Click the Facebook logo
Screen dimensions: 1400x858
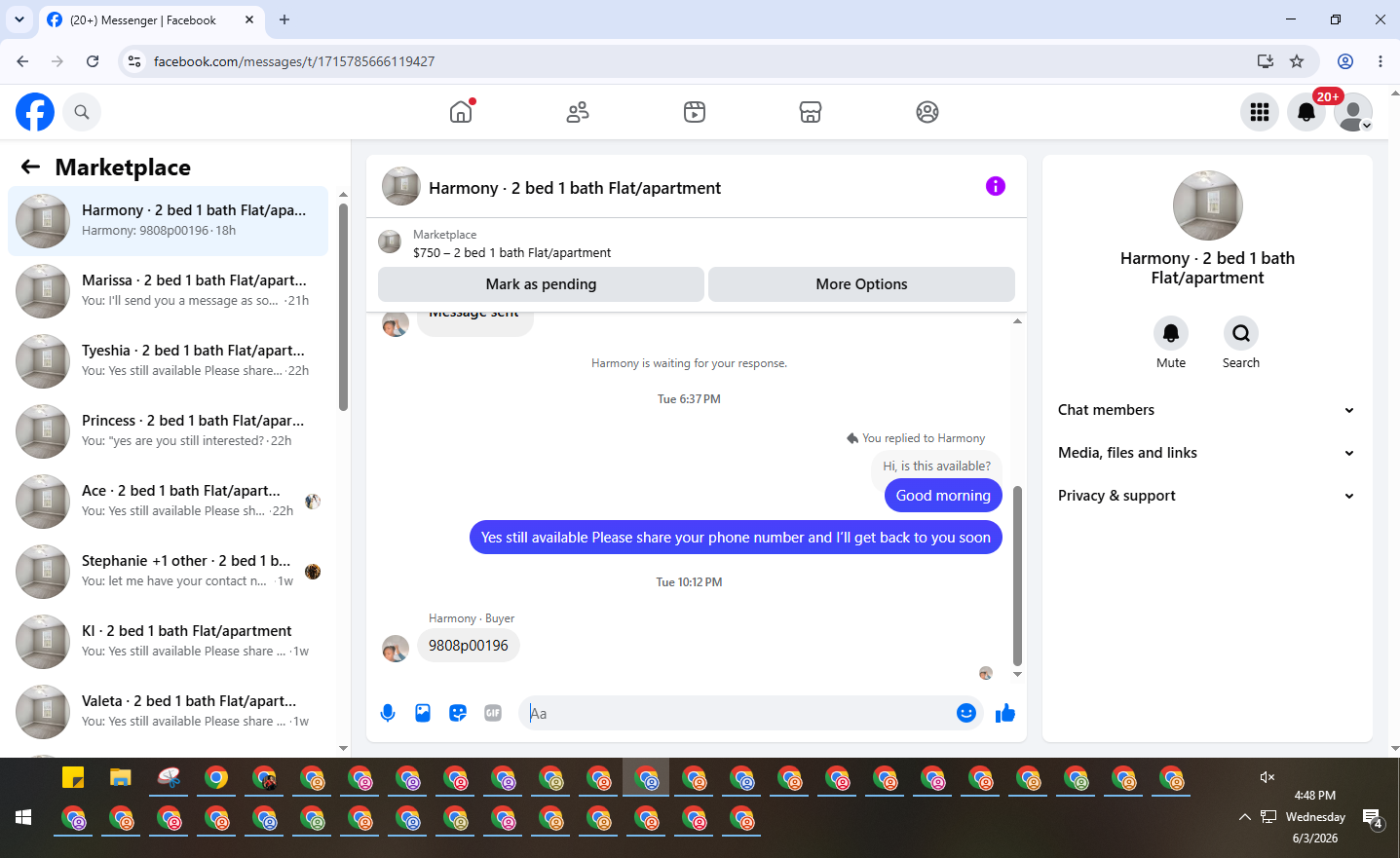point(35,112)
